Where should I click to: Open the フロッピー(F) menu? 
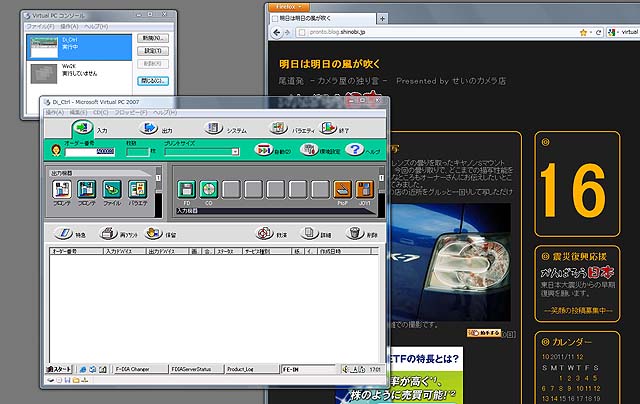(x=131, y=113)
